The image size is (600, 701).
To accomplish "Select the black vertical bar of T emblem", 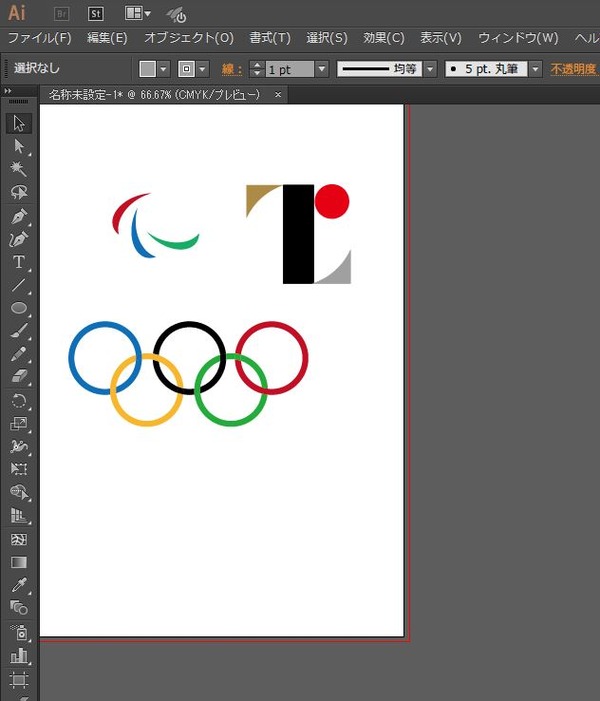I will (x=298, y=234).
